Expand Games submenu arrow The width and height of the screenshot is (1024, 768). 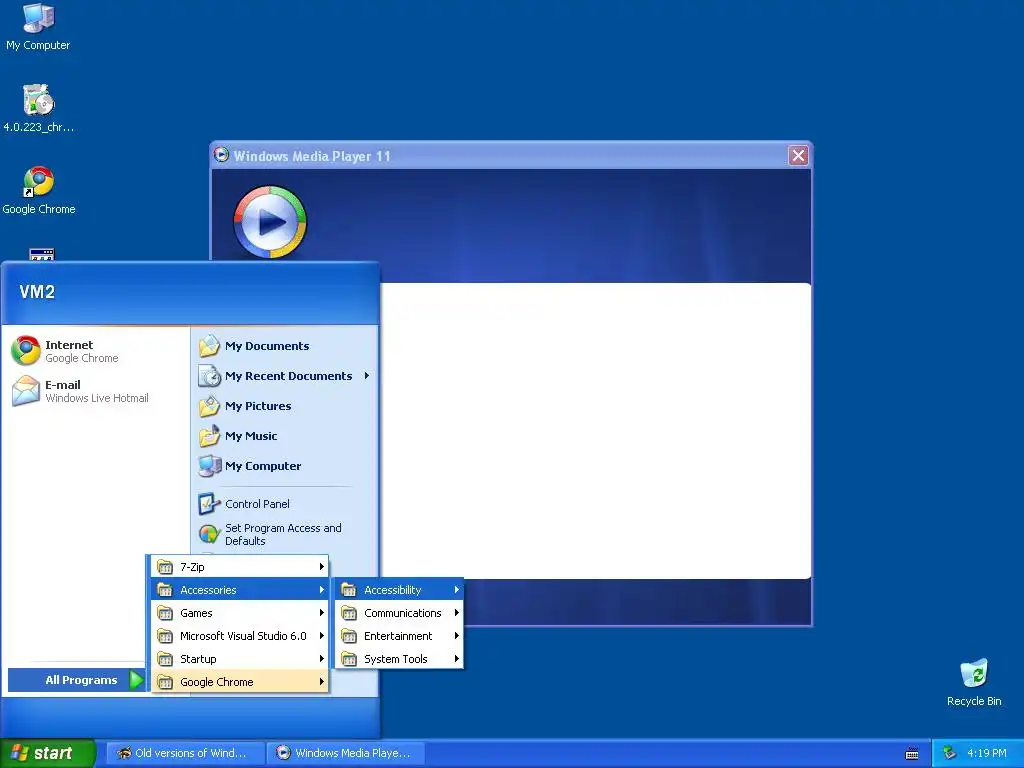pyautogui.click(x=321, y=613)
